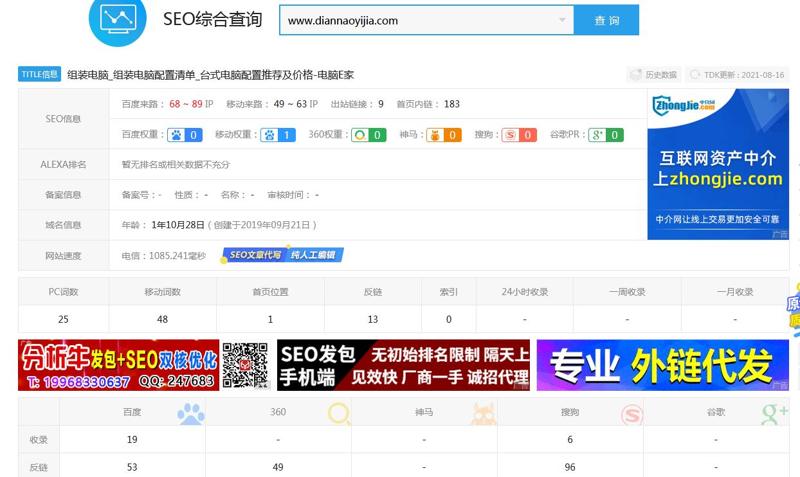Screen dimensions: 800x477
Task: Click the 暂无排名或相关数据不充分 text
Action: (176, 165)
